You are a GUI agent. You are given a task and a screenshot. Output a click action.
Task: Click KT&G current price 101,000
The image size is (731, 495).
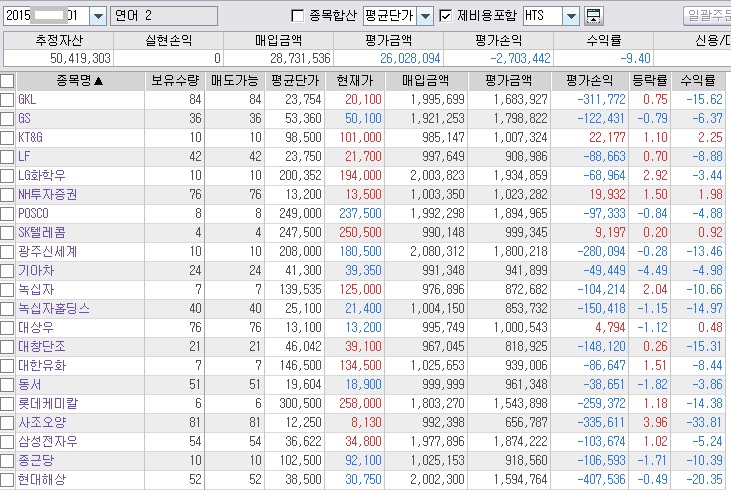tap(360, 138)
